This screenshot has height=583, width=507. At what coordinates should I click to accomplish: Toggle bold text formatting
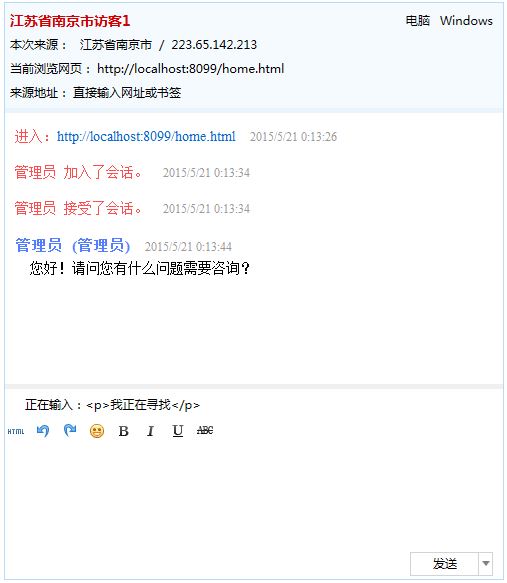(x=123, y=431)
